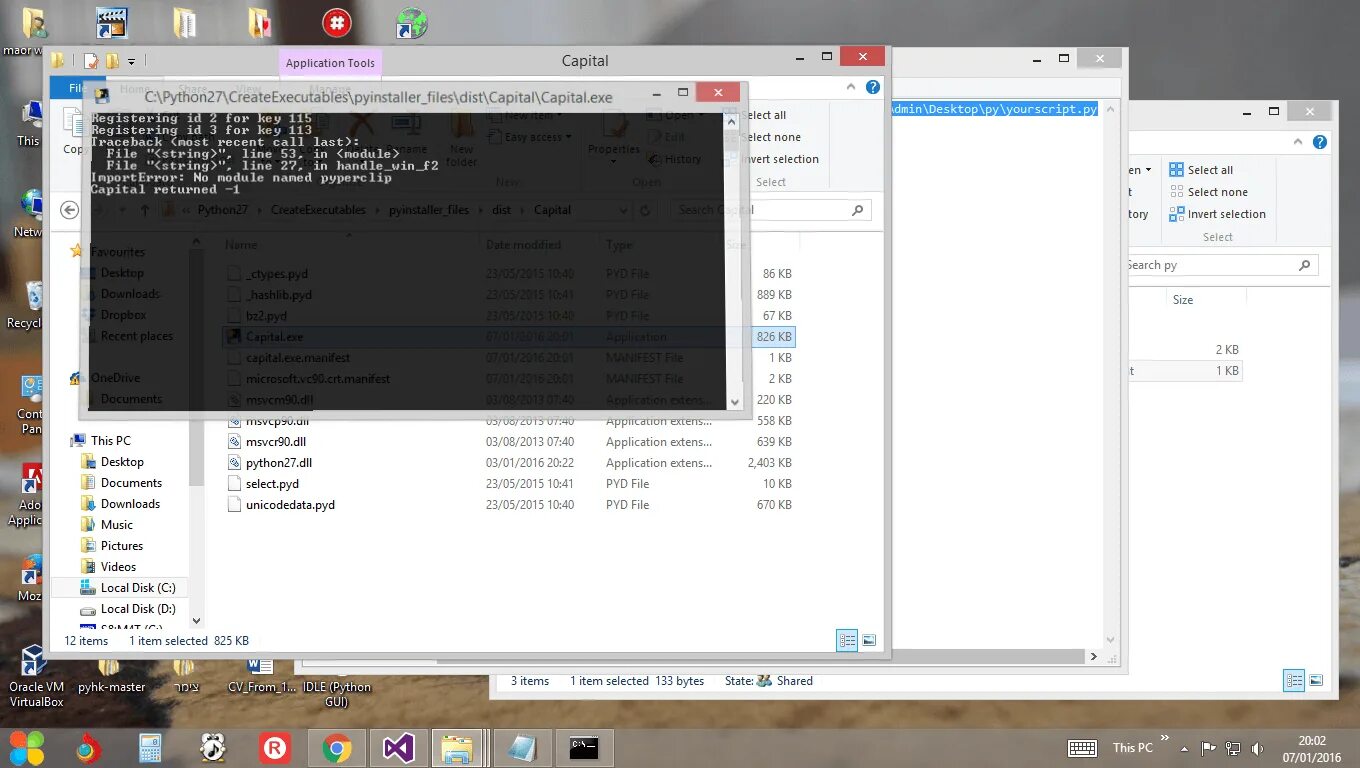Viewport: 1360px width, 768px height.
Task: Click search magnifier in Search py box
Action: click(1304, 265)
